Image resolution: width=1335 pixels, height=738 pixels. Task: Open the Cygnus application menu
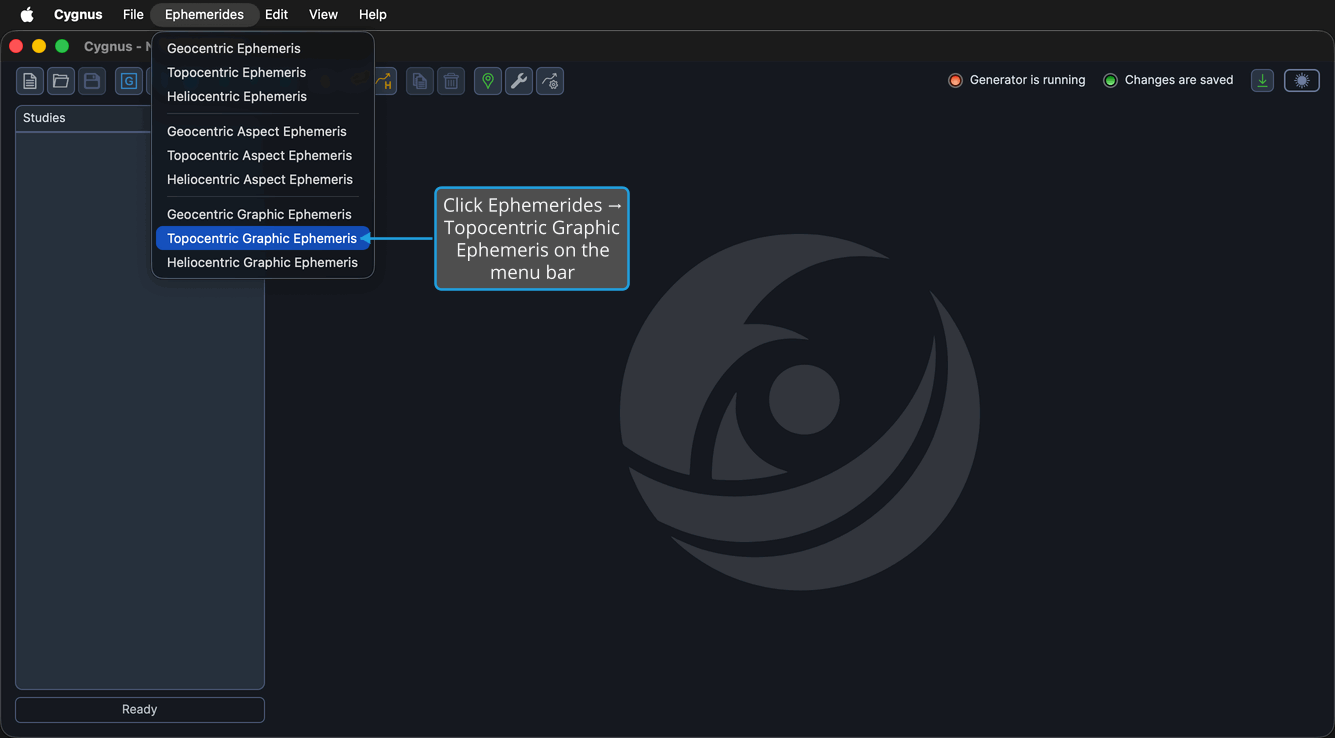click(78, 14)
